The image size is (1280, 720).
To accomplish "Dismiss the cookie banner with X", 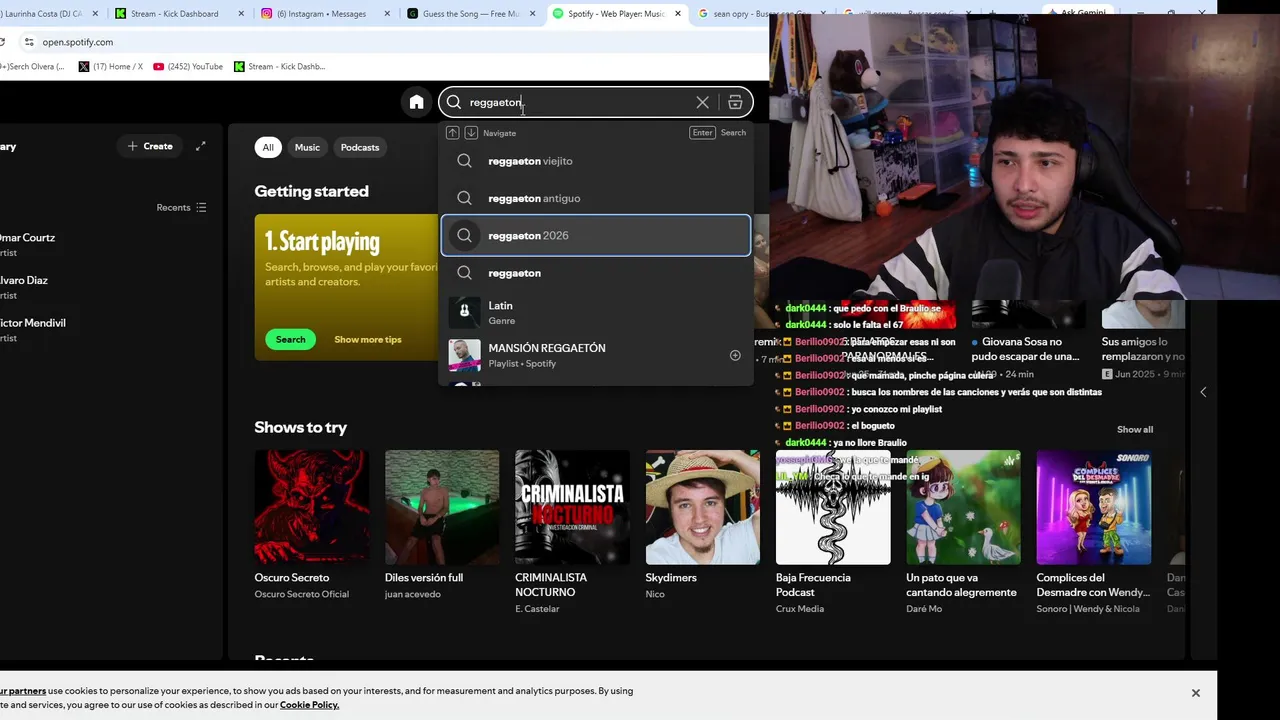I will tap(1195, 693).
